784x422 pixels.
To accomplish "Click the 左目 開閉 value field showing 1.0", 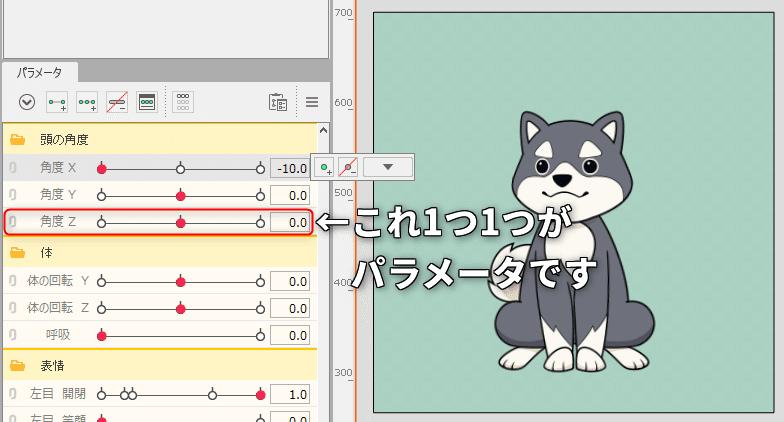I will click(x=290, y=395).
